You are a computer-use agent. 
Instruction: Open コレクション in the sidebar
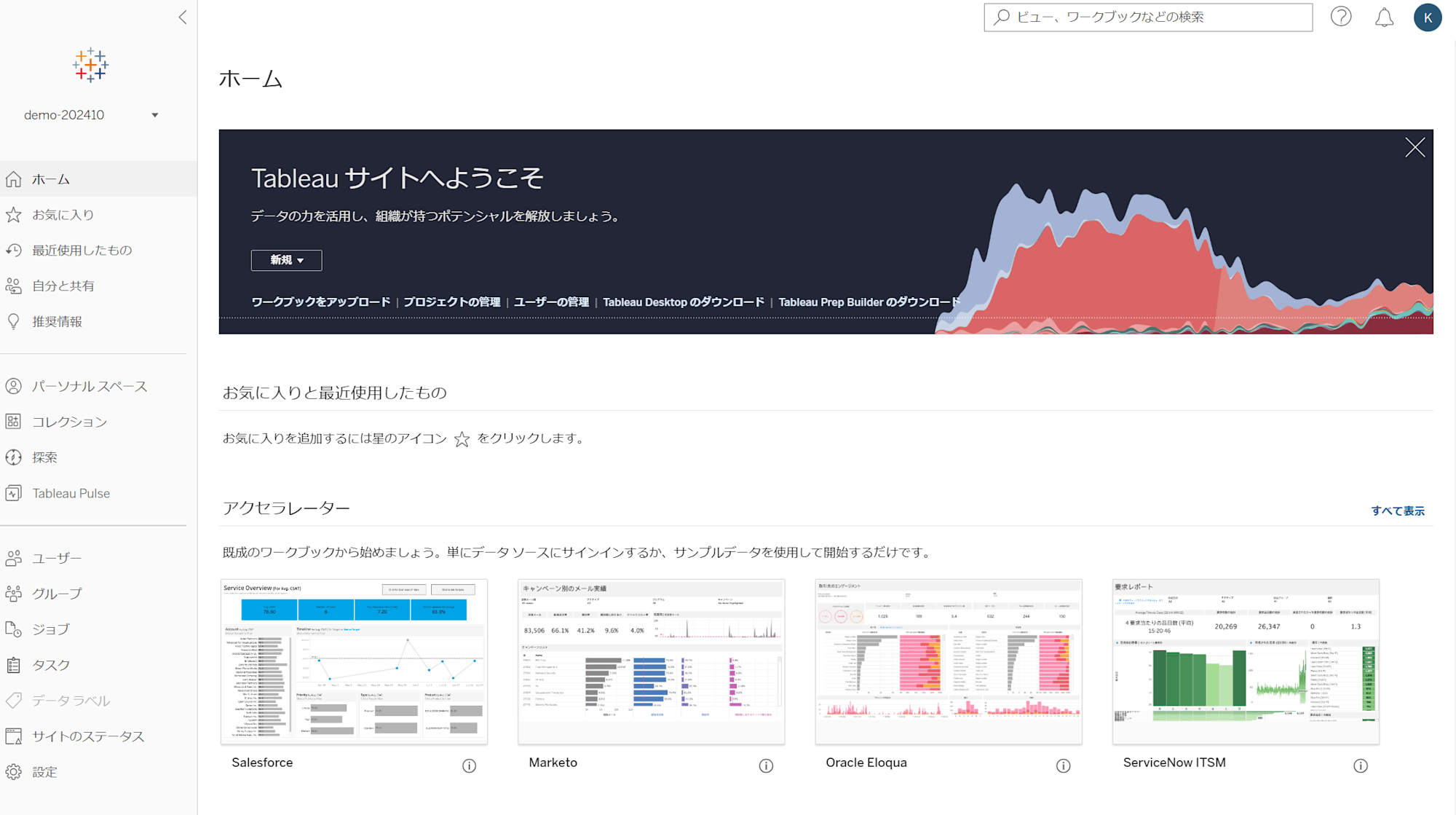click(69, 422)
